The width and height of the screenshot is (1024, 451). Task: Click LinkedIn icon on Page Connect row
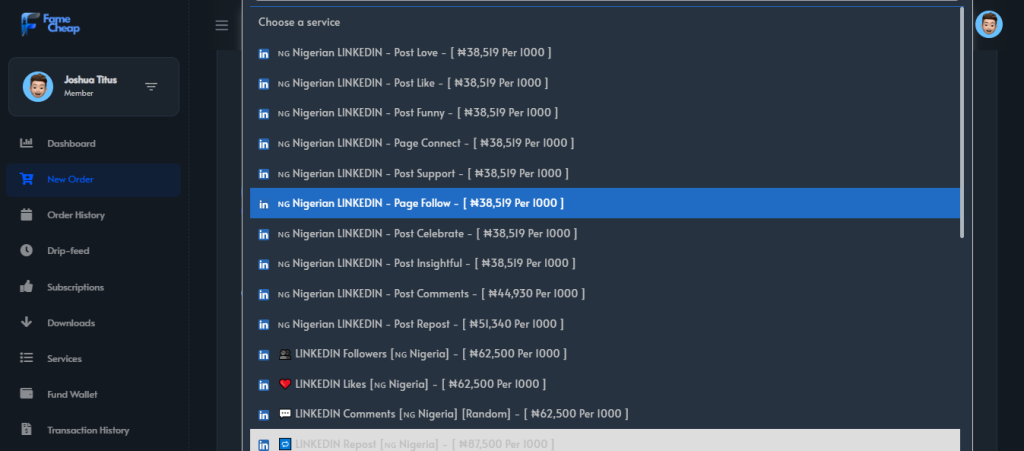(x=264, y=144)
